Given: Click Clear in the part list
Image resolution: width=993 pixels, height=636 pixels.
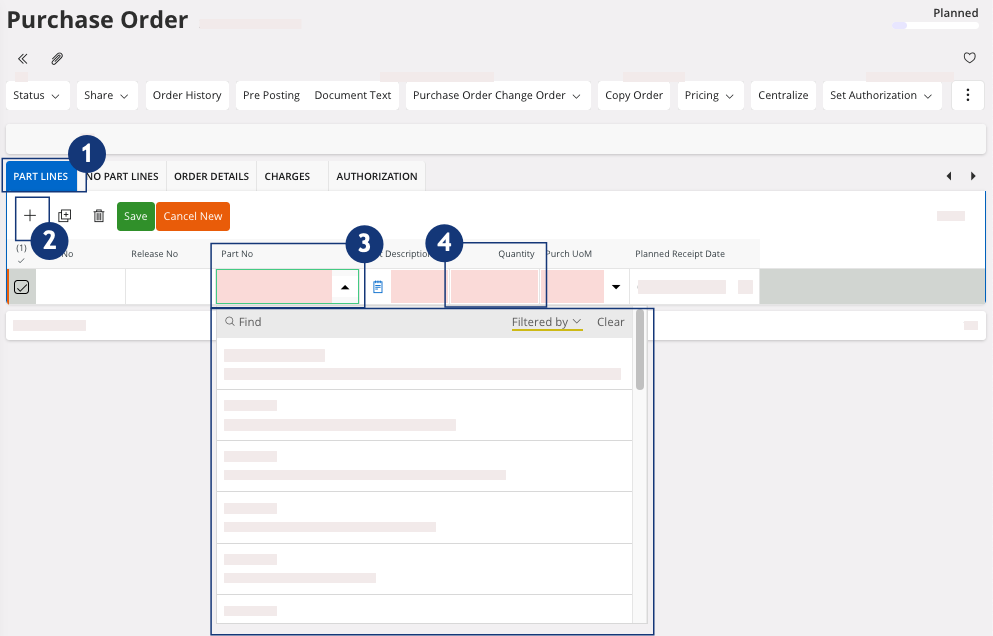Looking at the screenshot, I should pyautogui.click(x=610, y=322).
